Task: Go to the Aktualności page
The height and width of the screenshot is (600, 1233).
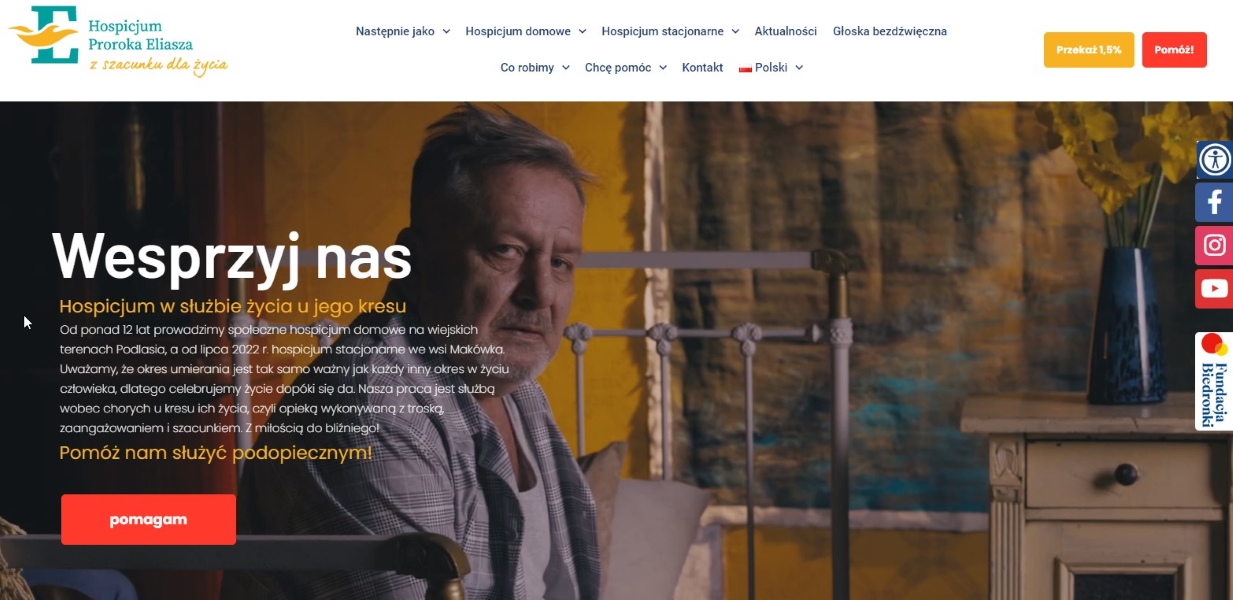Action: [x=786, y=31]
